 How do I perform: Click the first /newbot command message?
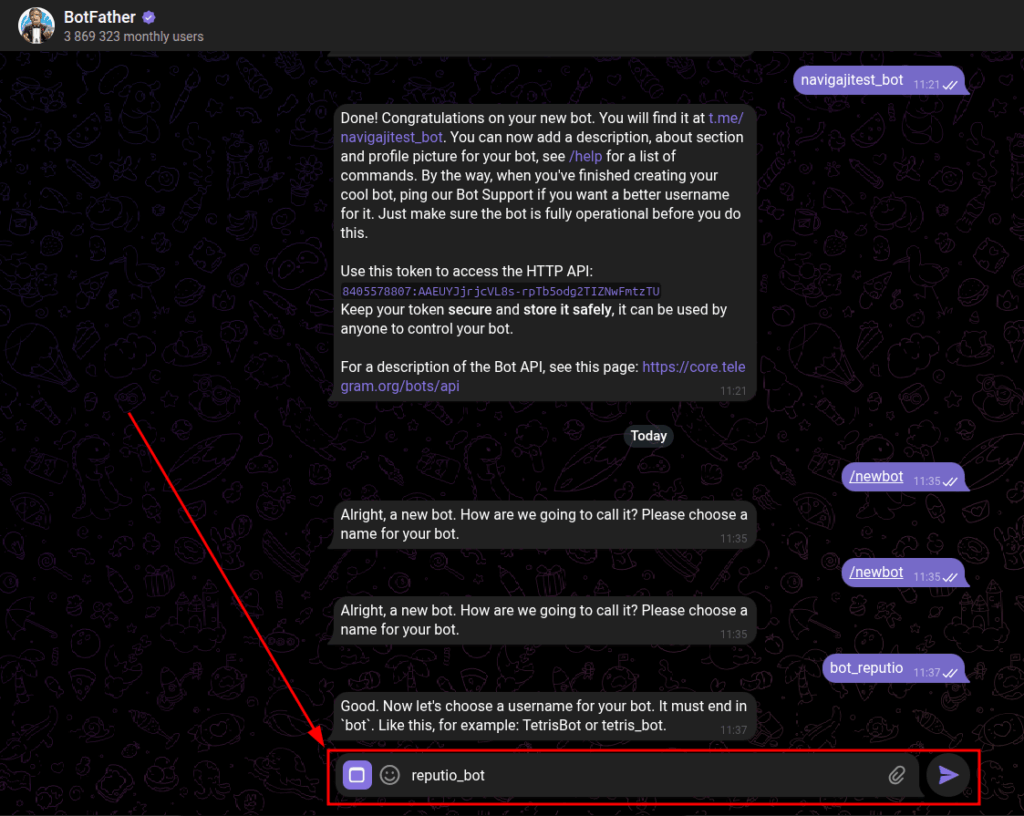[x=876, y=477]
